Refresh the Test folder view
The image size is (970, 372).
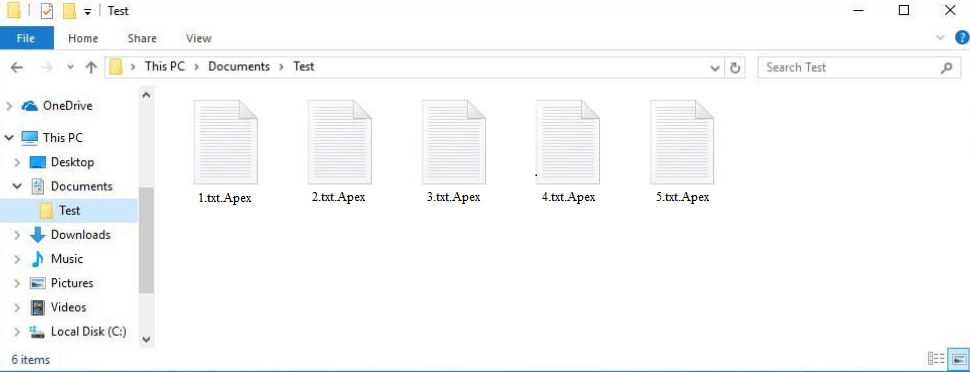point(735,67)
